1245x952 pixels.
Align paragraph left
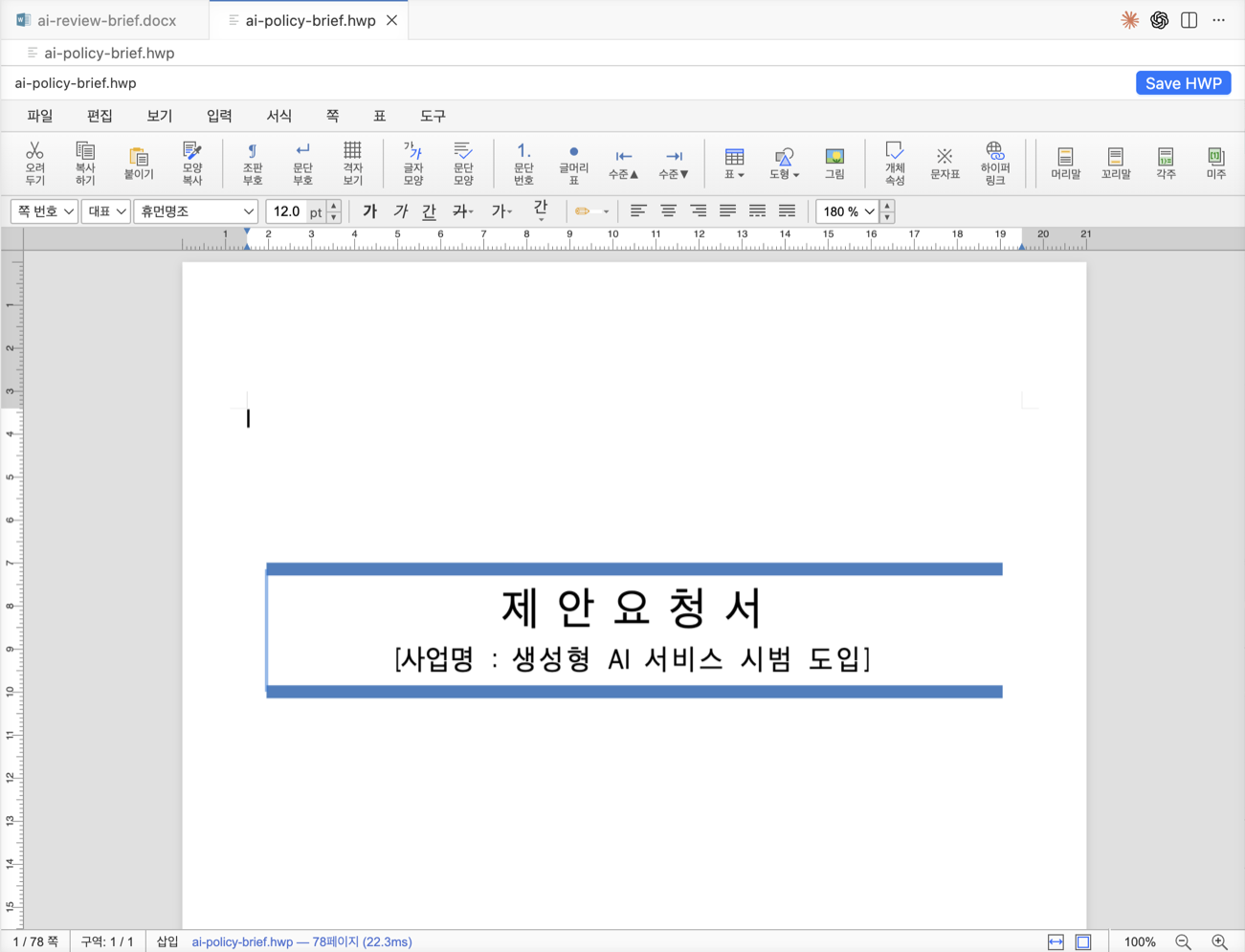click(638, 211)
